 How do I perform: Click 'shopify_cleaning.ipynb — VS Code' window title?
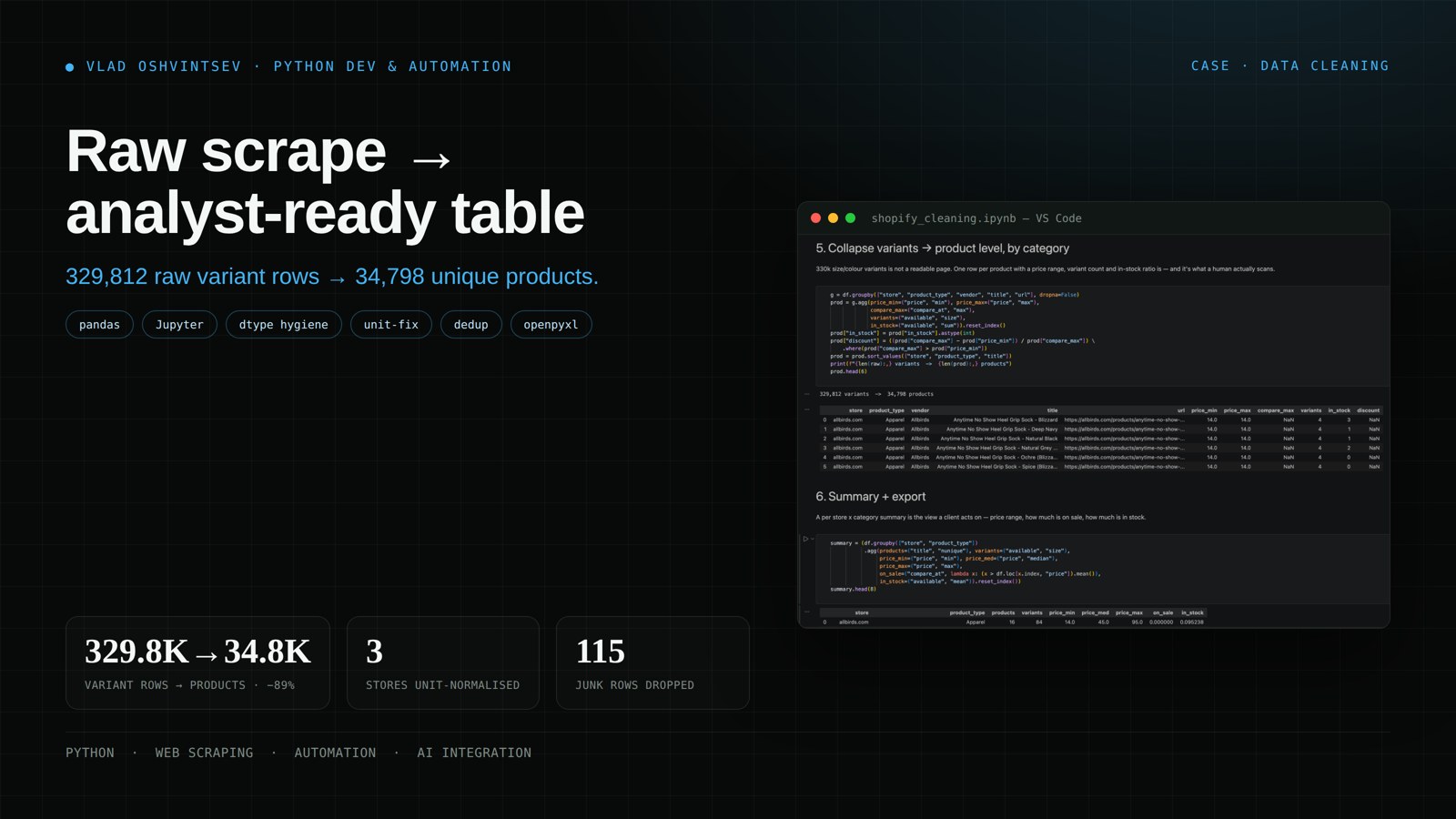tap(976, 218)
